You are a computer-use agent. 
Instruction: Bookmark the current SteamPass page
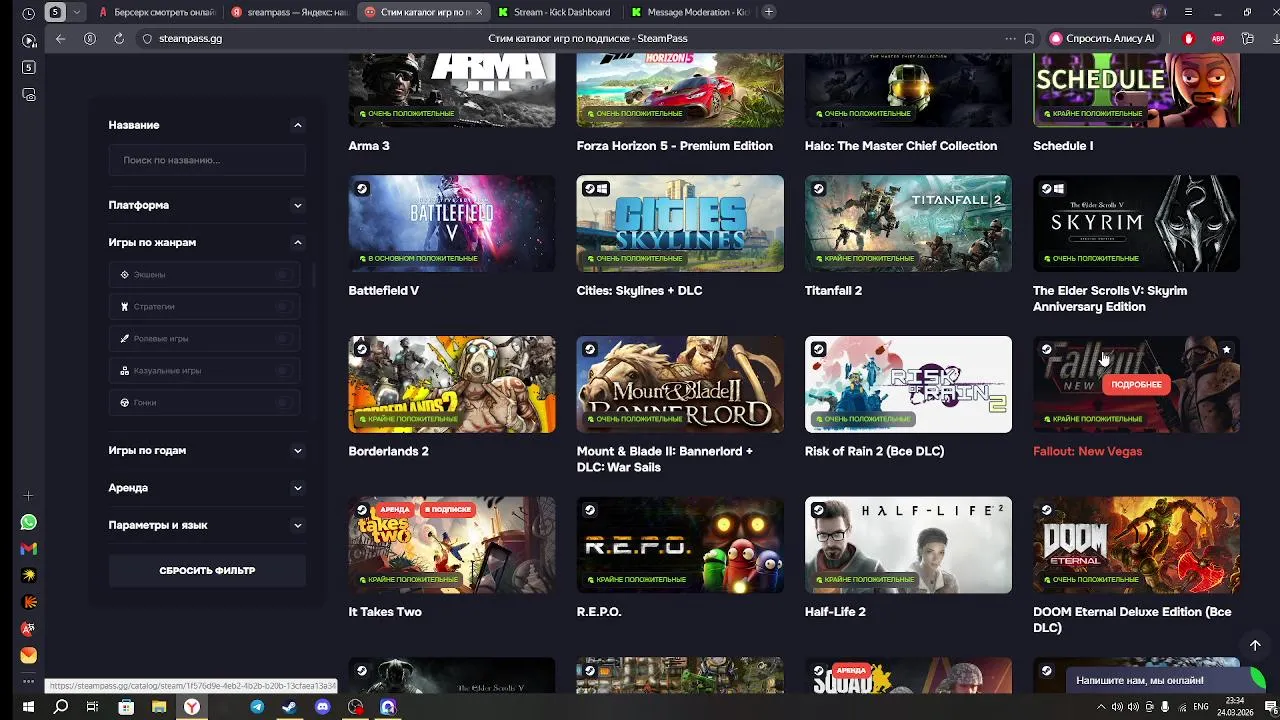(x=1029, y=38)
